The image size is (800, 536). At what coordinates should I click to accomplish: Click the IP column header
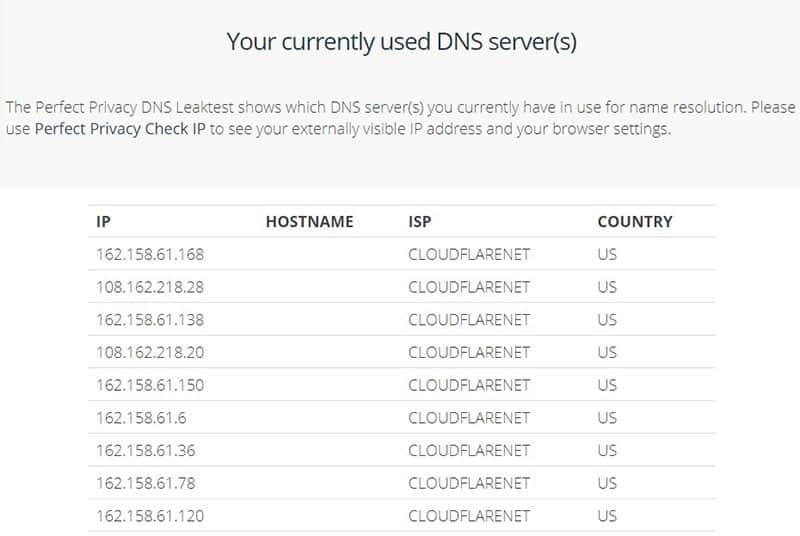tap(103, 222)
